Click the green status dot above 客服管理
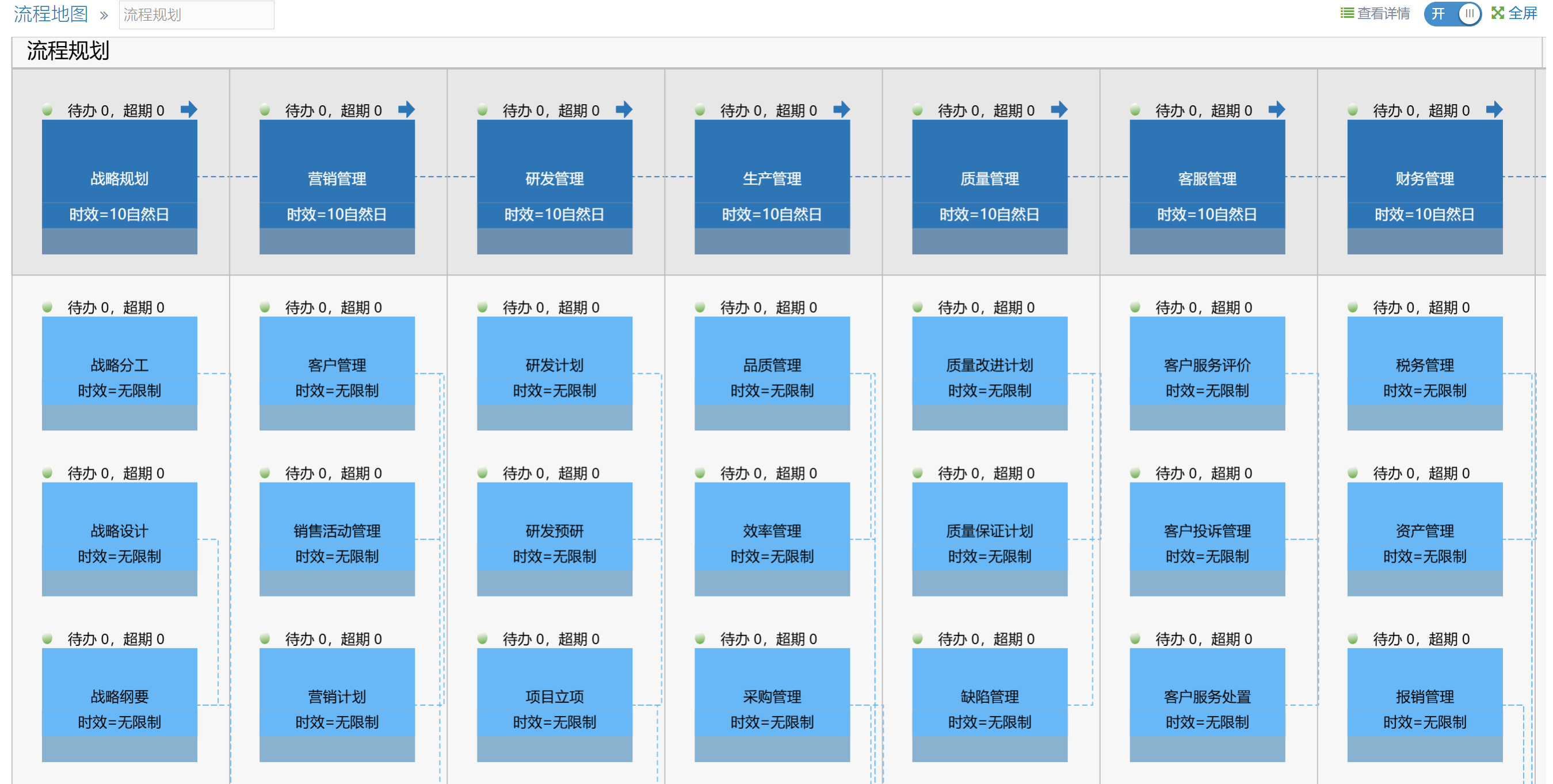The height and width of the screenshot is (784, 1553). pyautogui.click(x=1136, y=110)
